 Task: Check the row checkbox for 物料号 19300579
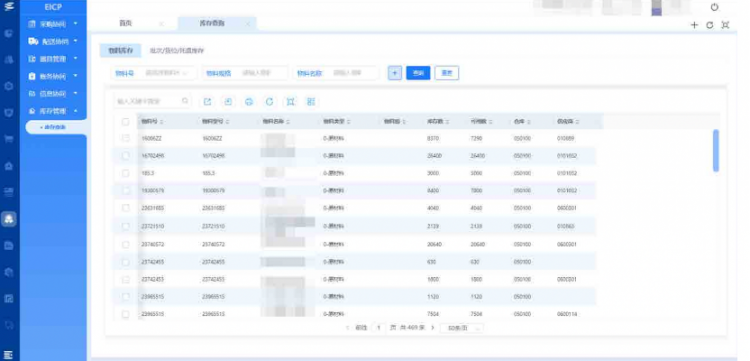click(125, 191)
